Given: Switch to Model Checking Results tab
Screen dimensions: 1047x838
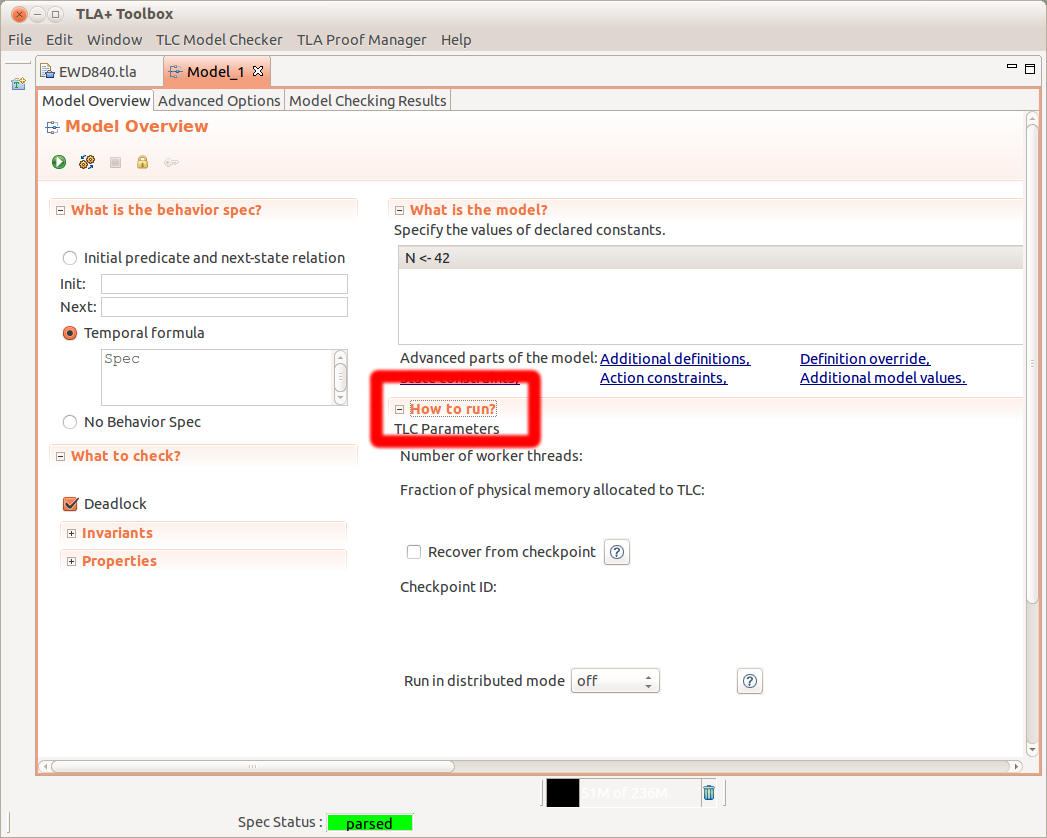Looking at the screenshot, I should (x=367, y=101).
